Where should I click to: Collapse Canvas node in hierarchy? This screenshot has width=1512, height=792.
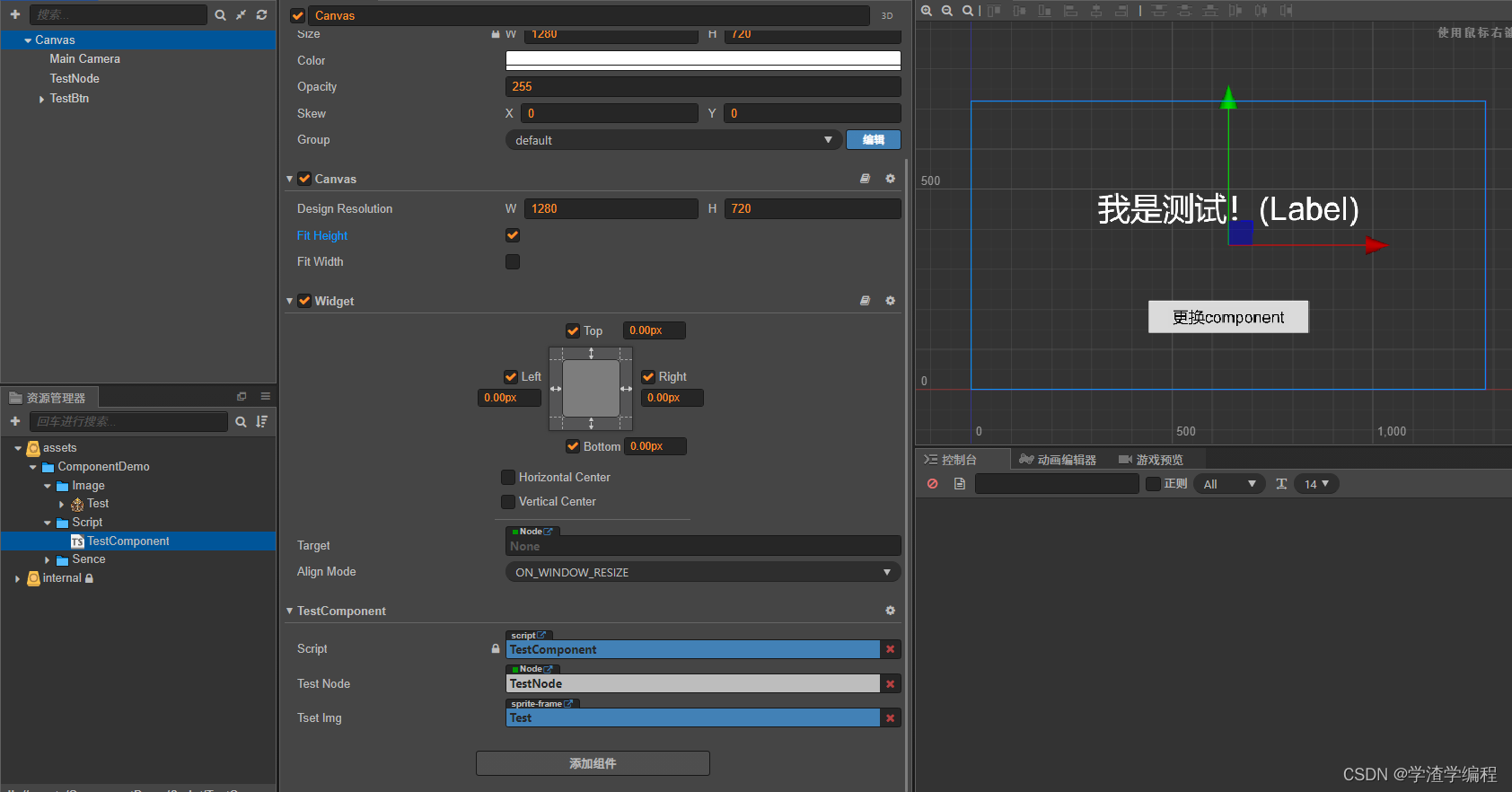[28, 40]
